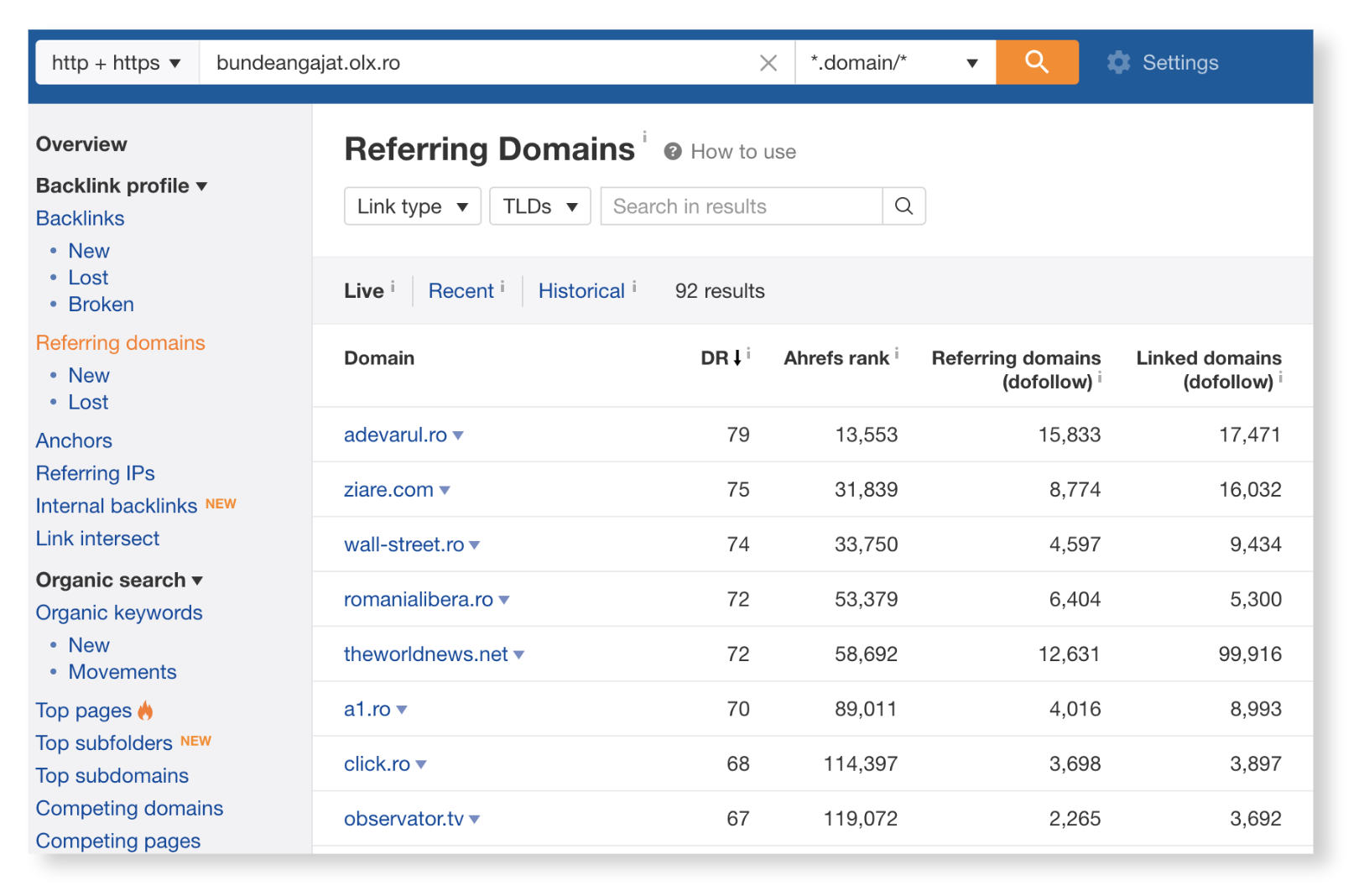Click info icon beside Referring domains (dofollow)
Image resolution: width=1359 pixels, height=896 pixels.
point(1099,378)
